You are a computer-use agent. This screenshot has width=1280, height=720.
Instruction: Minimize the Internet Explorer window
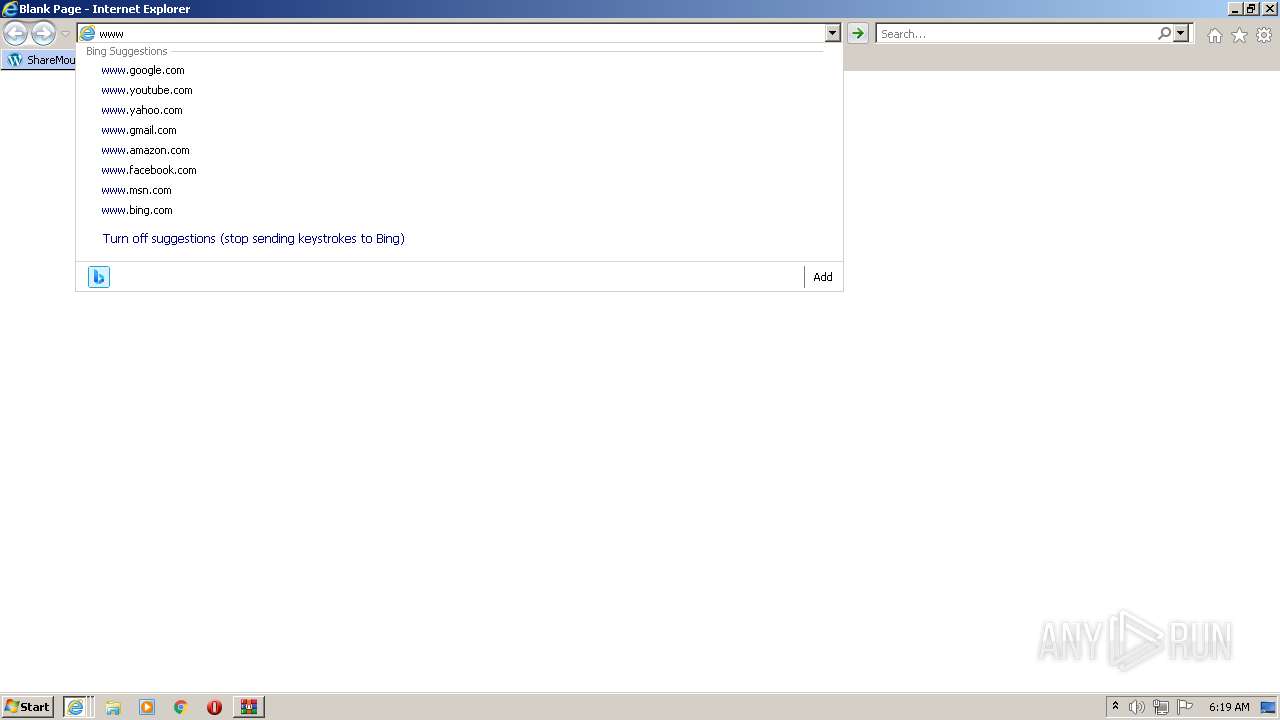(1233, 9)
